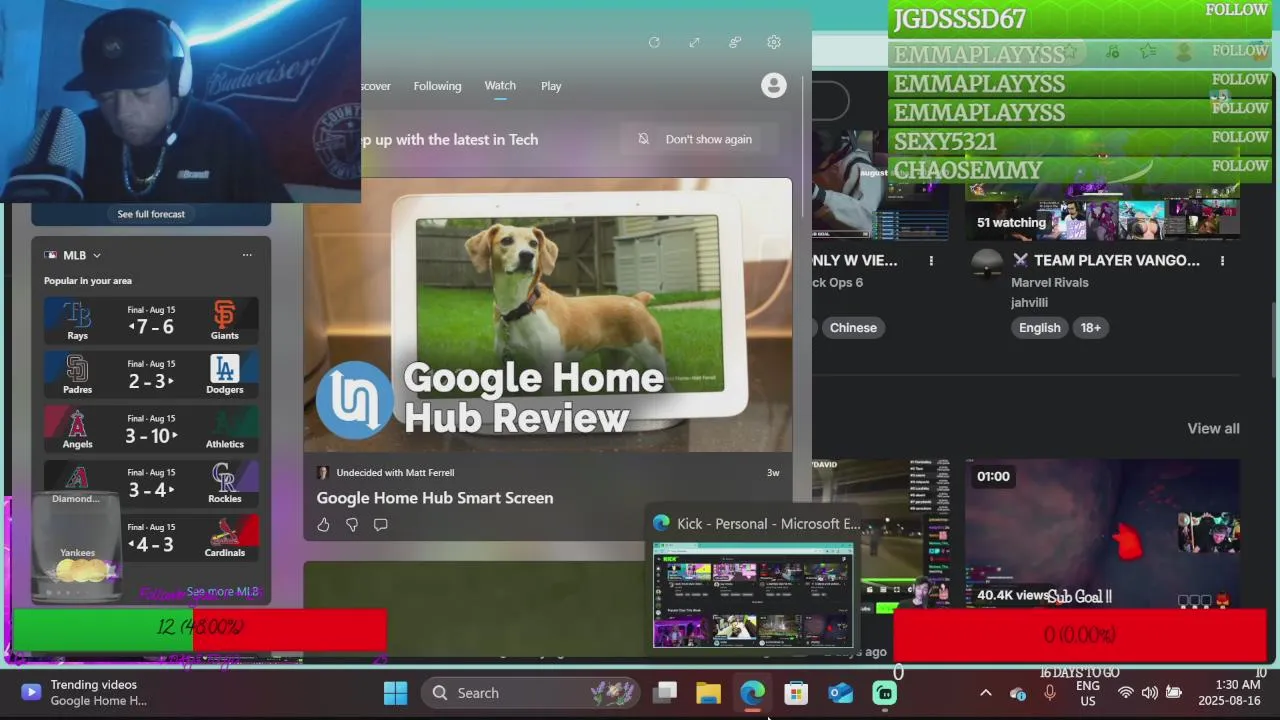This screenshot has height=720, width=1280.
Task: Switch to Microsoft Edge on the taskbar
Action: (752, 692)
